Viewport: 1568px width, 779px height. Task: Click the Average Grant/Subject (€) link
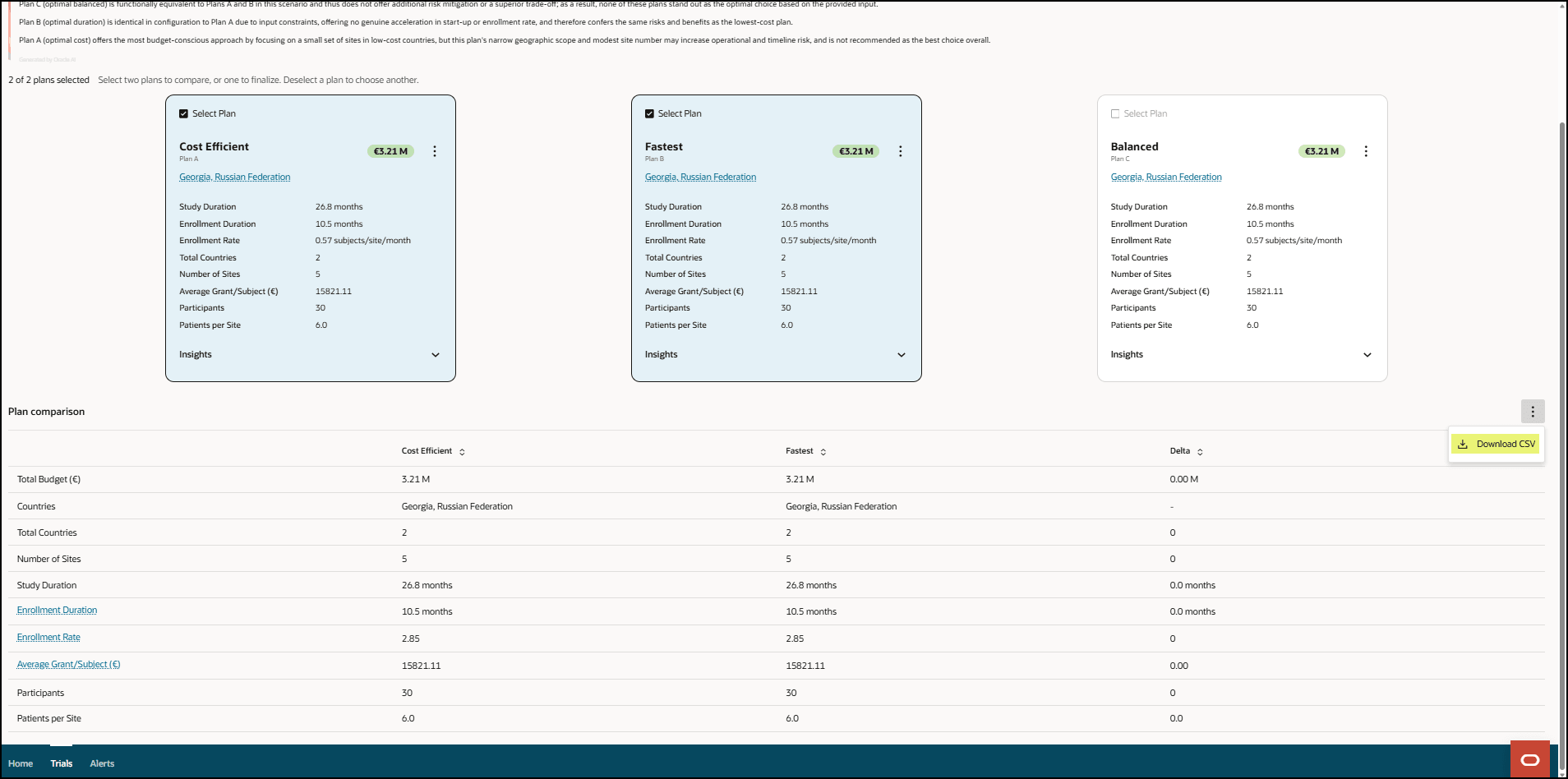click(x=68, y=664)
